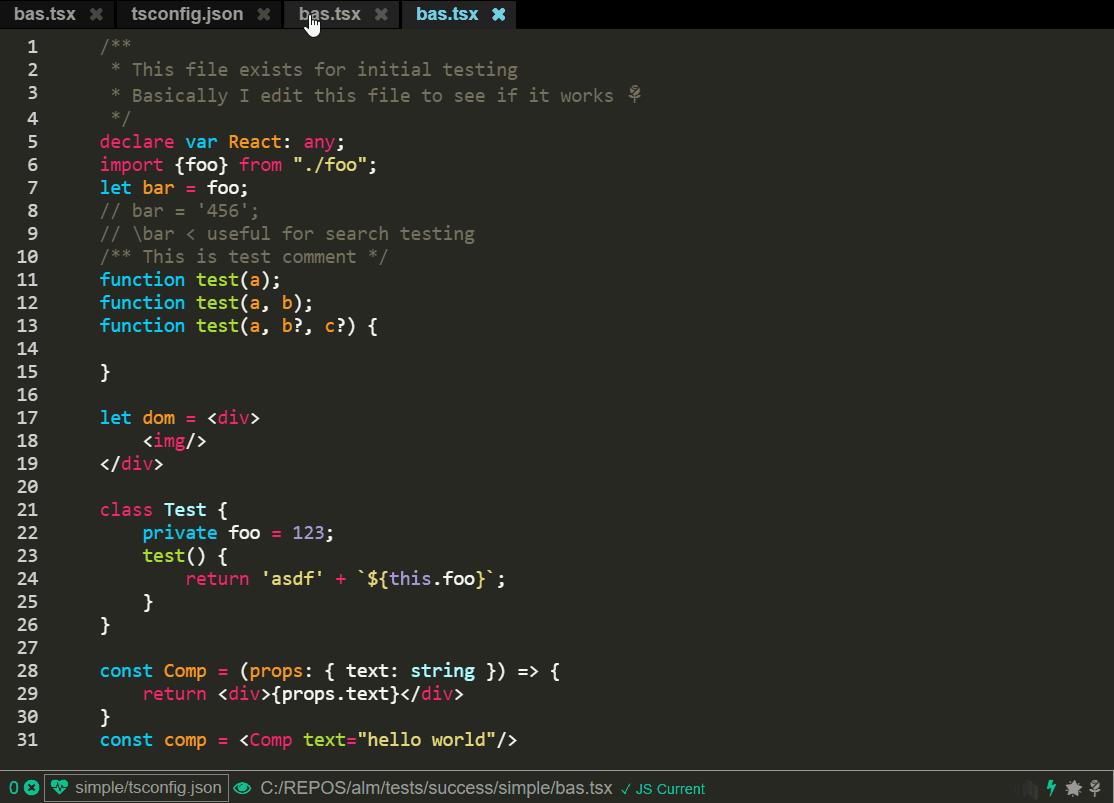Close the tsconfig.json tab
This screenshot has height=803, width=1114.
pyautogui.click(x=263, y=14)
